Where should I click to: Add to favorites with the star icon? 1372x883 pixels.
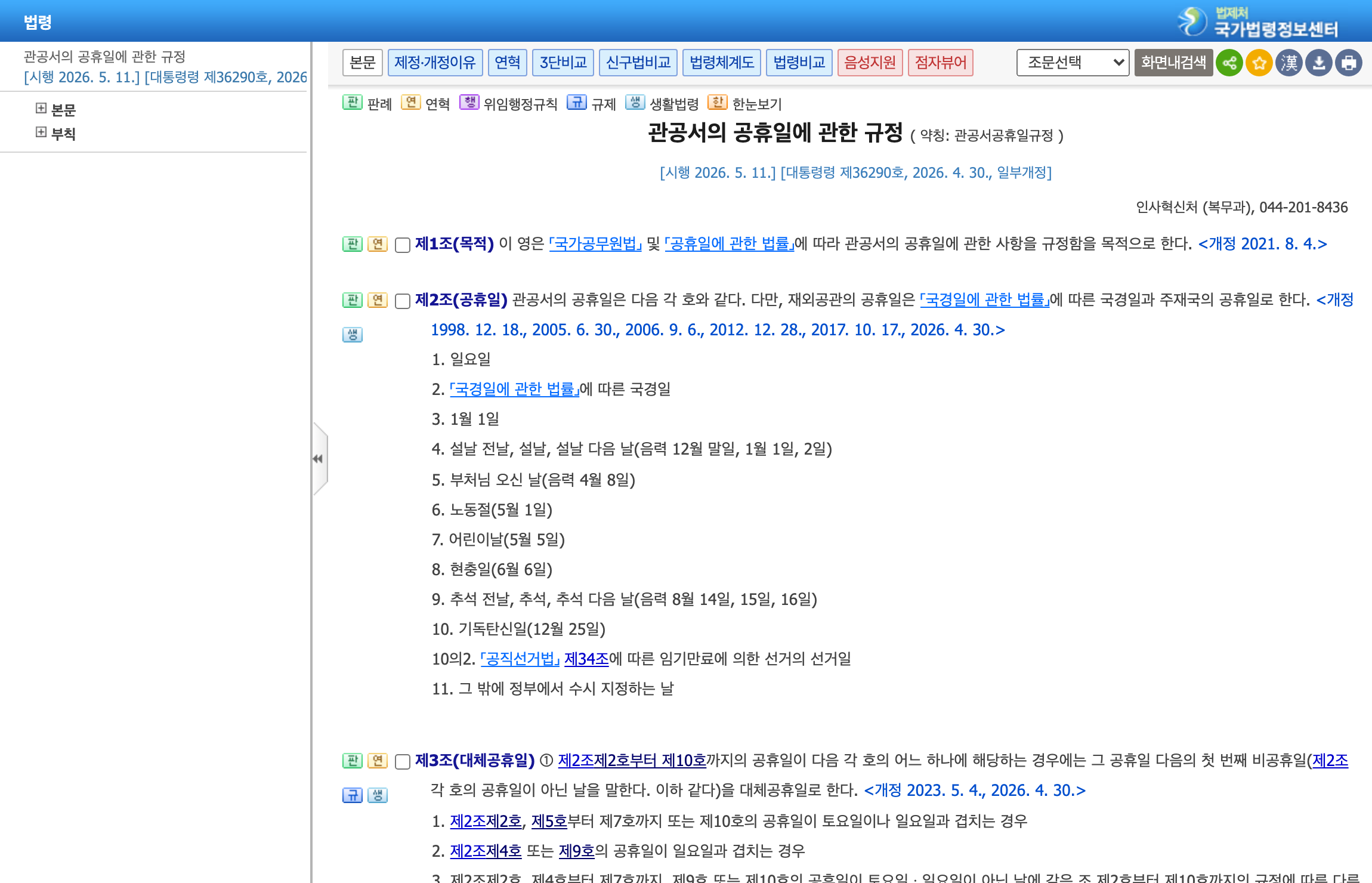[x=1259, y=63]
